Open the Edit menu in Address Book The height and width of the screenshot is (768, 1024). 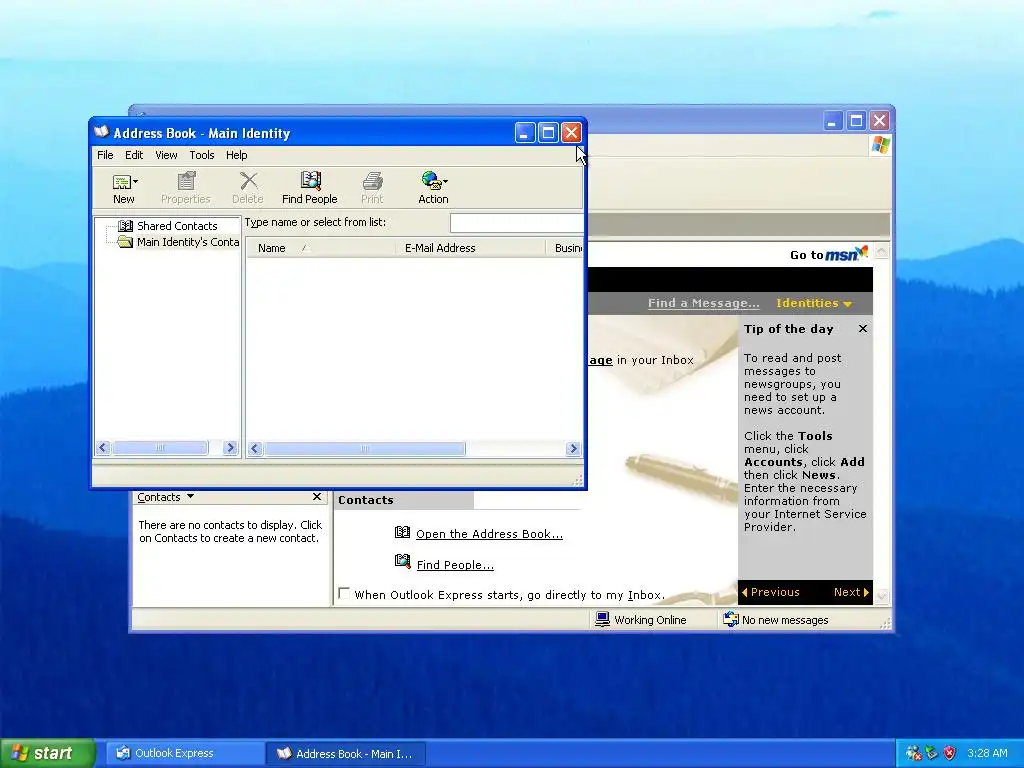134,155
